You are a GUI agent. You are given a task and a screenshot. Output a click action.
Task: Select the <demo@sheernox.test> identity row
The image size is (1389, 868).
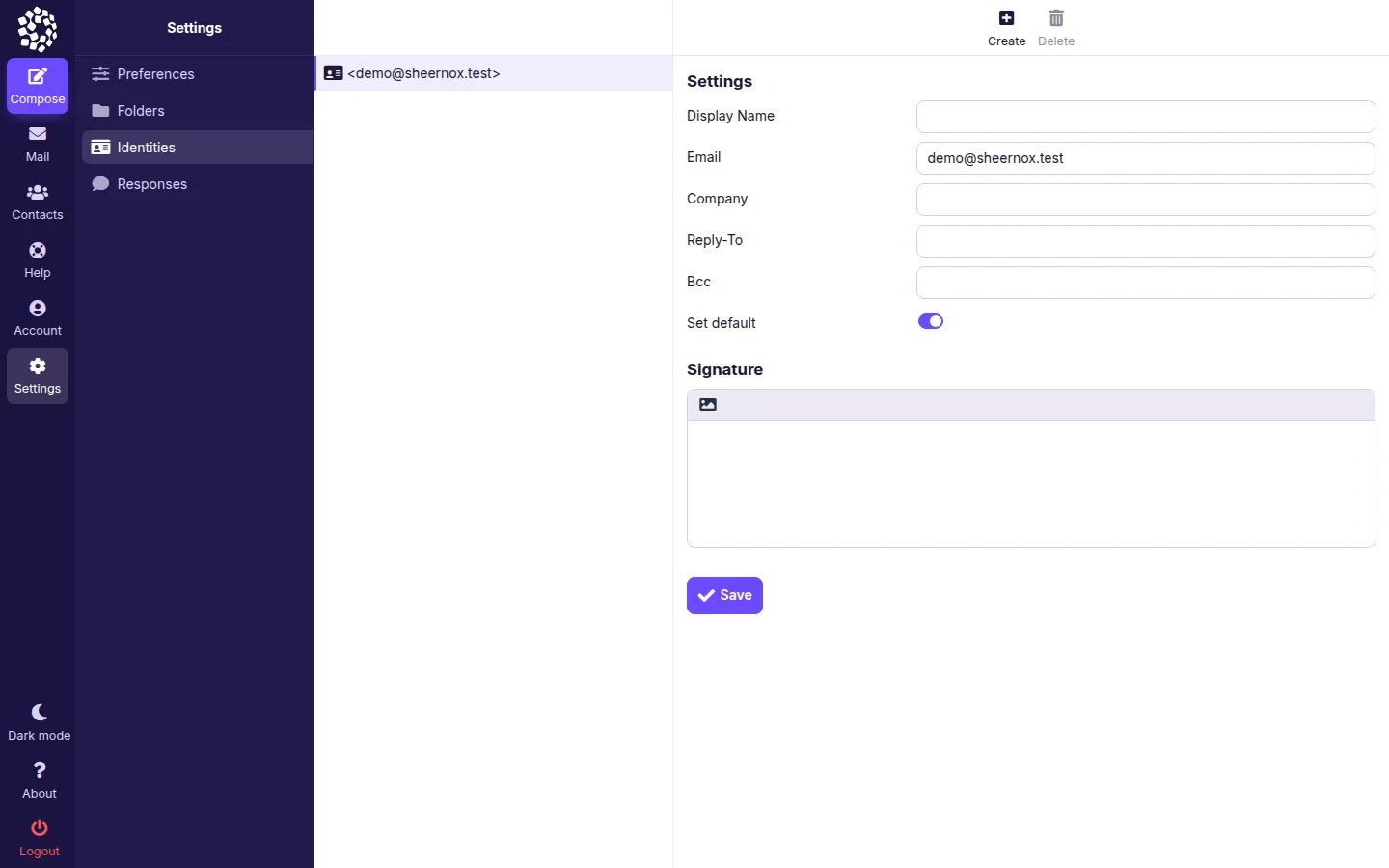coord(494,73)
